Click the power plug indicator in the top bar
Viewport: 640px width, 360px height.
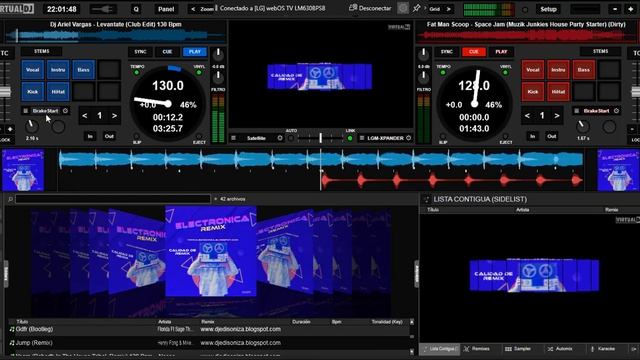tap(104, 9)
